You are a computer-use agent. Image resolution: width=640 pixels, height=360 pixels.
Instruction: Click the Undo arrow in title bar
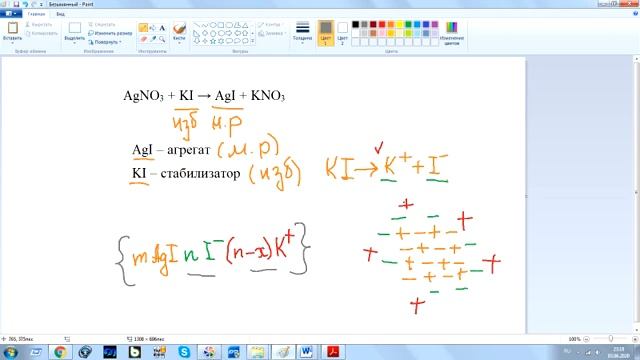click(x=25, y=4)
